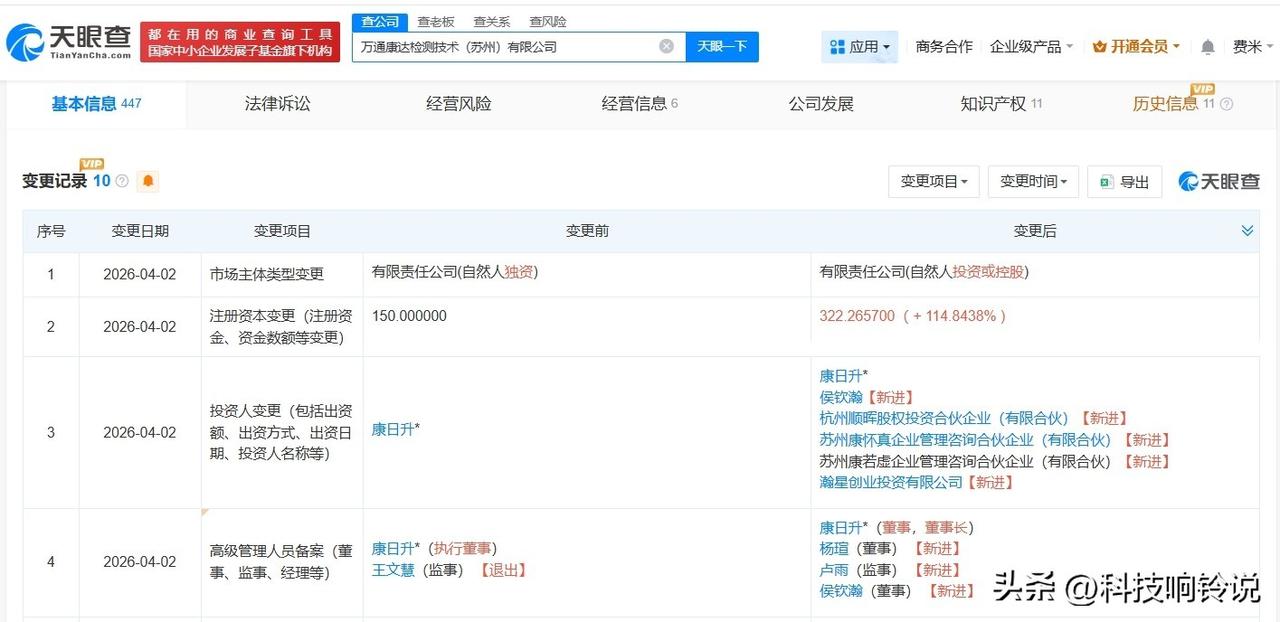1280x622 pixels.
Task: Click the 商务合作 menu item
Action: click(x=943, y=46)
